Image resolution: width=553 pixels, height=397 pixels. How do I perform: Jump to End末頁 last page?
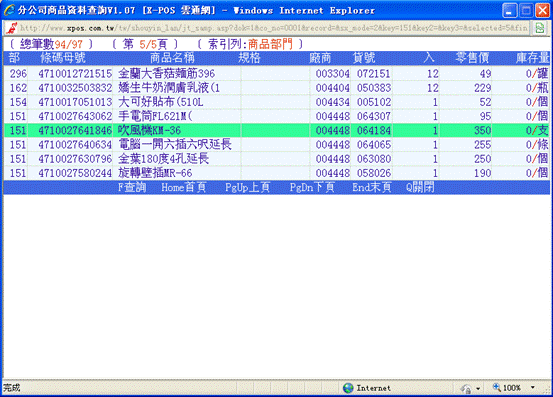372,187
